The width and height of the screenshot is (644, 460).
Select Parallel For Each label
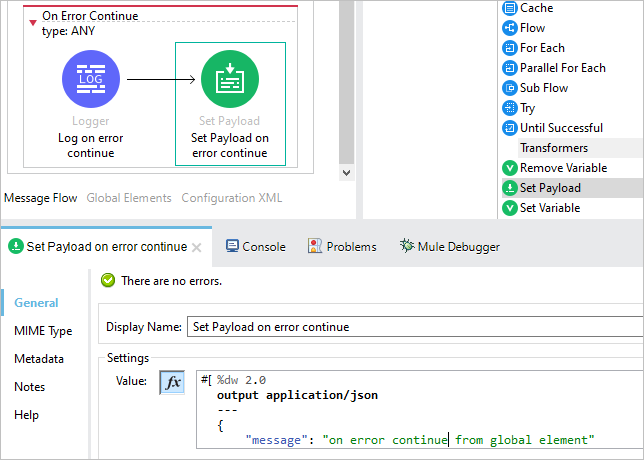click(563, 68)
